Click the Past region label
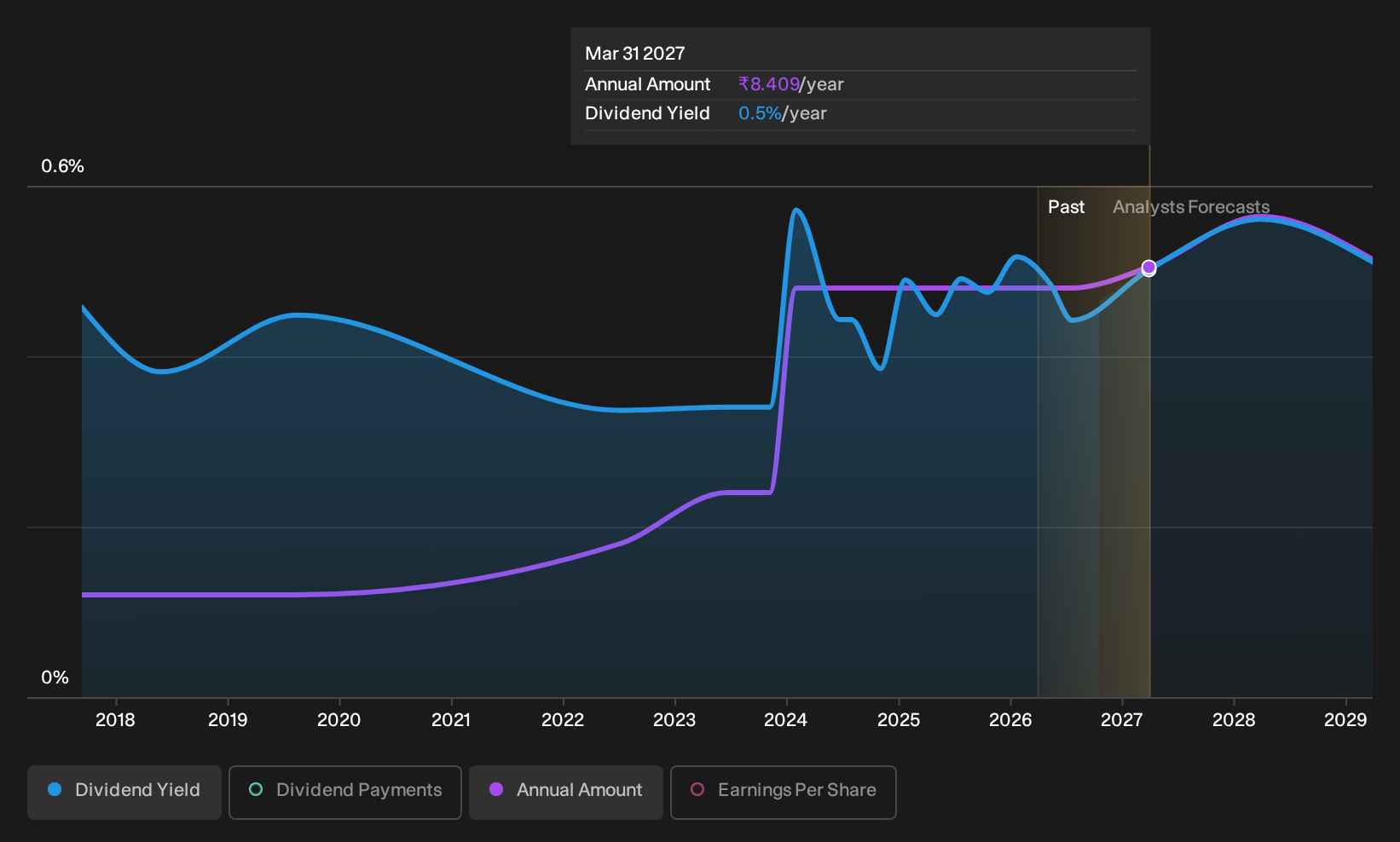 [x=1067, y=207]
